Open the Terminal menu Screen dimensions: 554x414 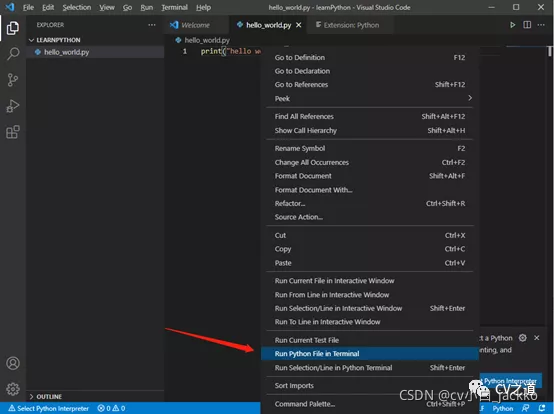click(175, 7)
